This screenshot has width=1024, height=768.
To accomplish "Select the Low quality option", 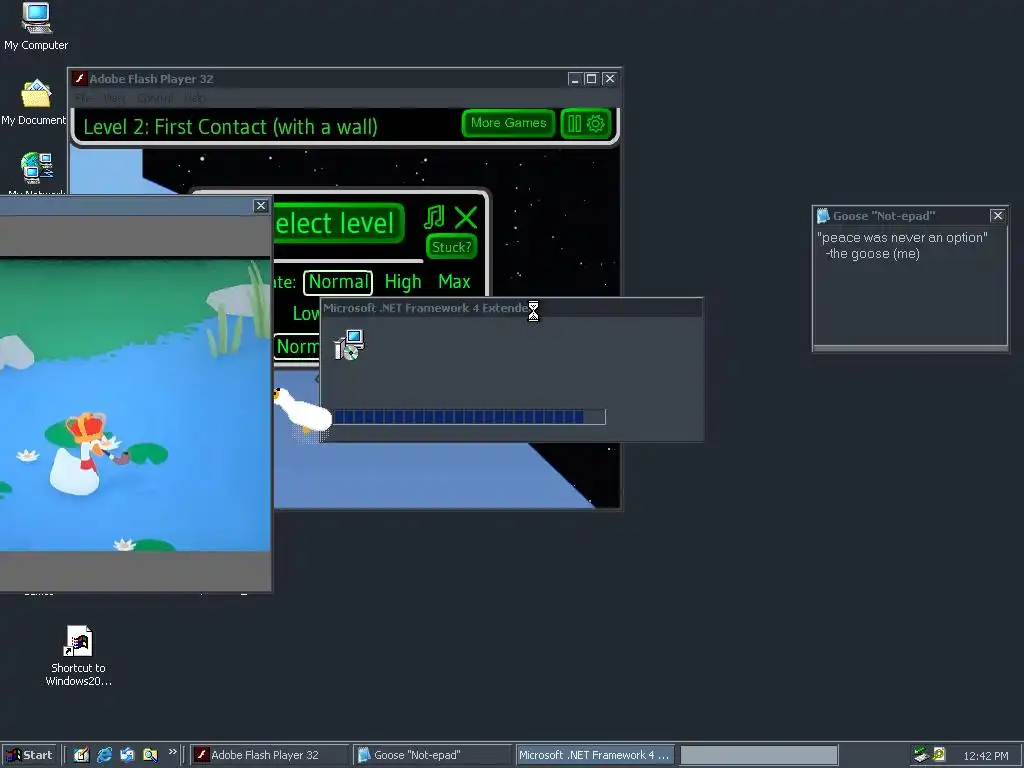I will point(306,313).
